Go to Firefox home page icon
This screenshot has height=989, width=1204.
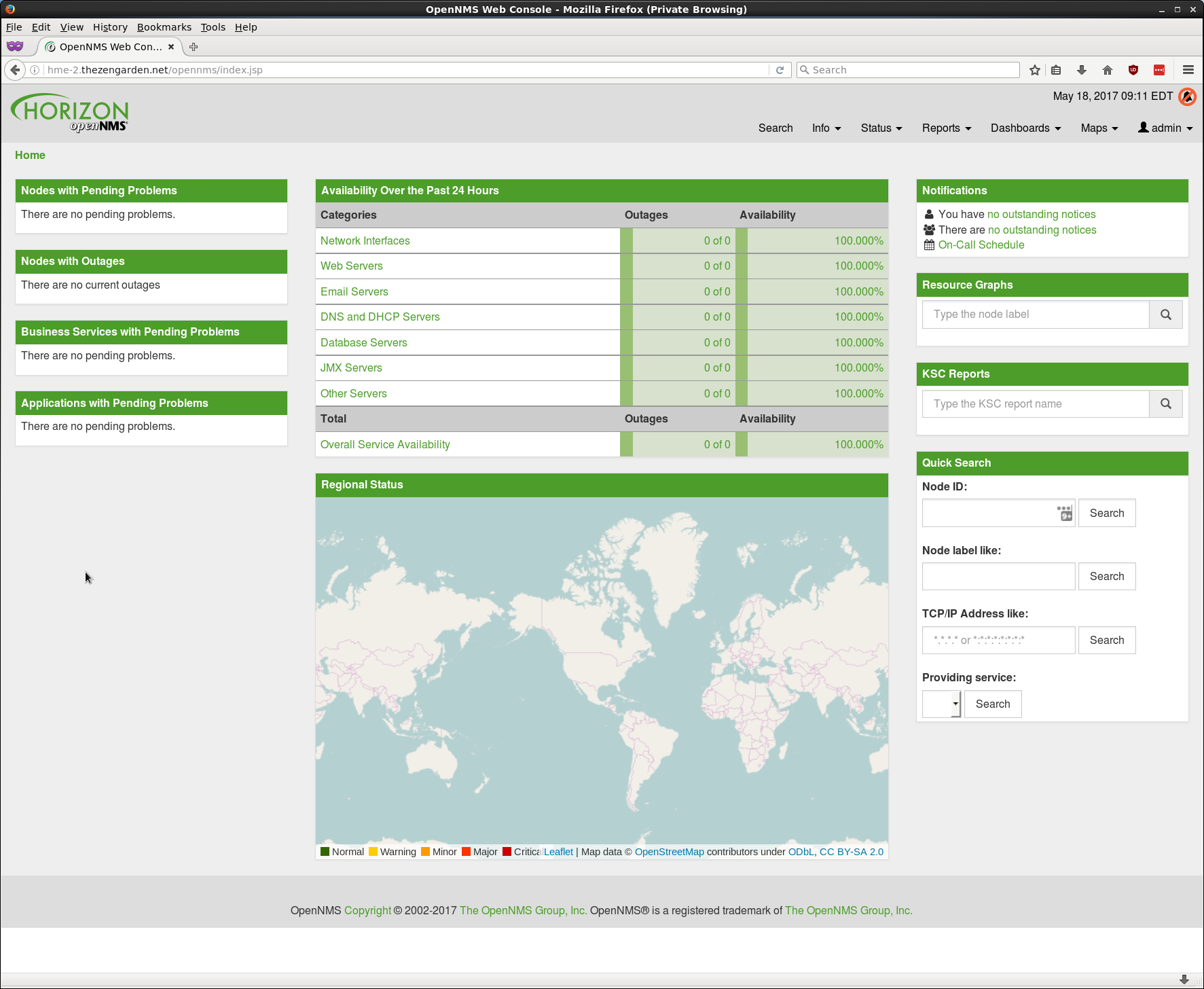click(1108, 70)
